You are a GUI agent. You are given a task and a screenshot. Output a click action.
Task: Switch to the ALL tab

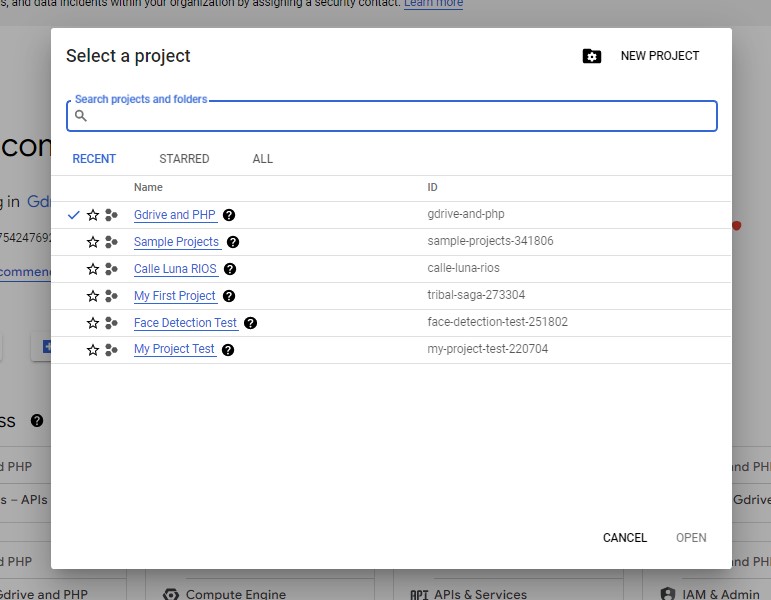tap(263, 159)
